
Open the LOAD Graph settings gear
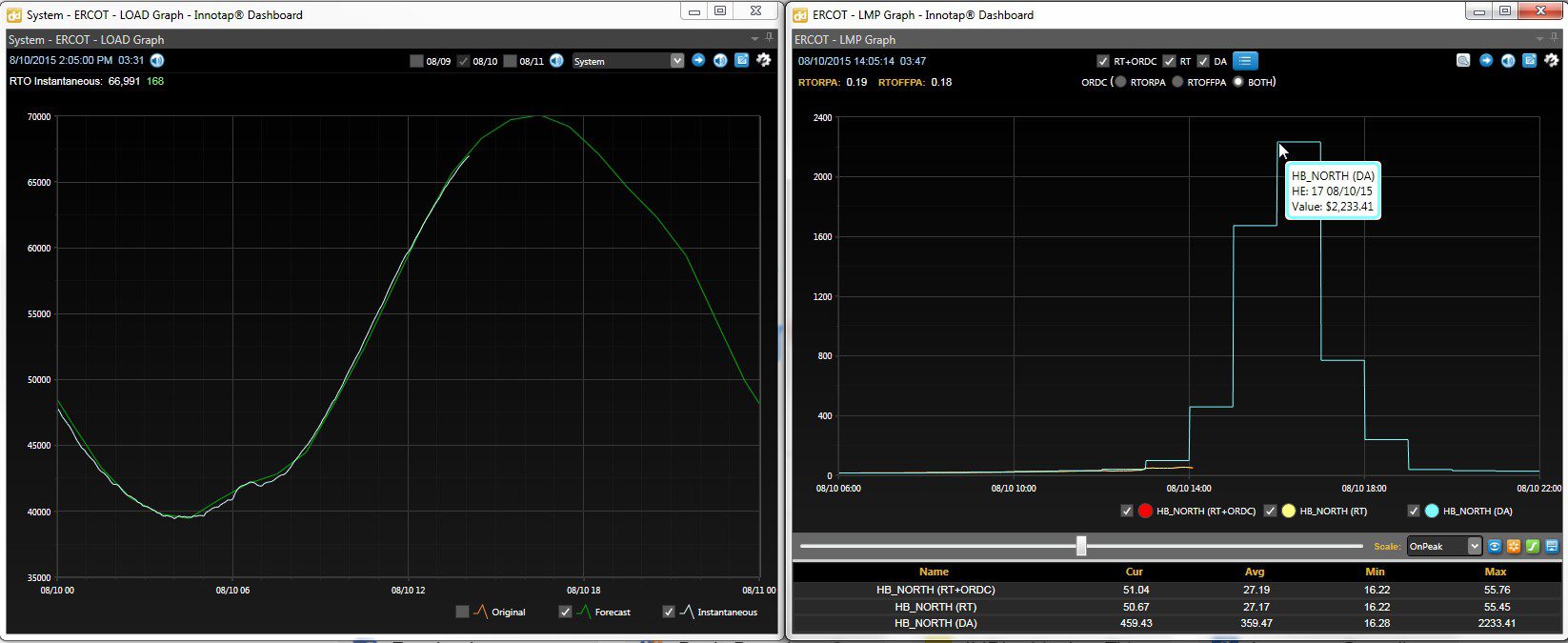(x=763, y=60)
